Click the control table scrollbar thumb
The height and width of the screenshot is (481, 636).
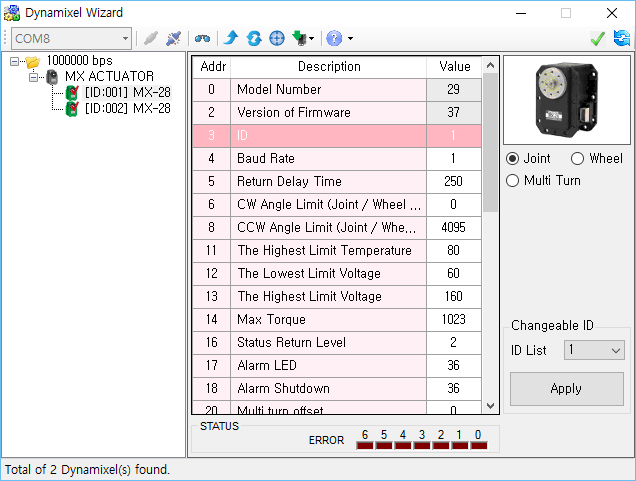[490, 143]
